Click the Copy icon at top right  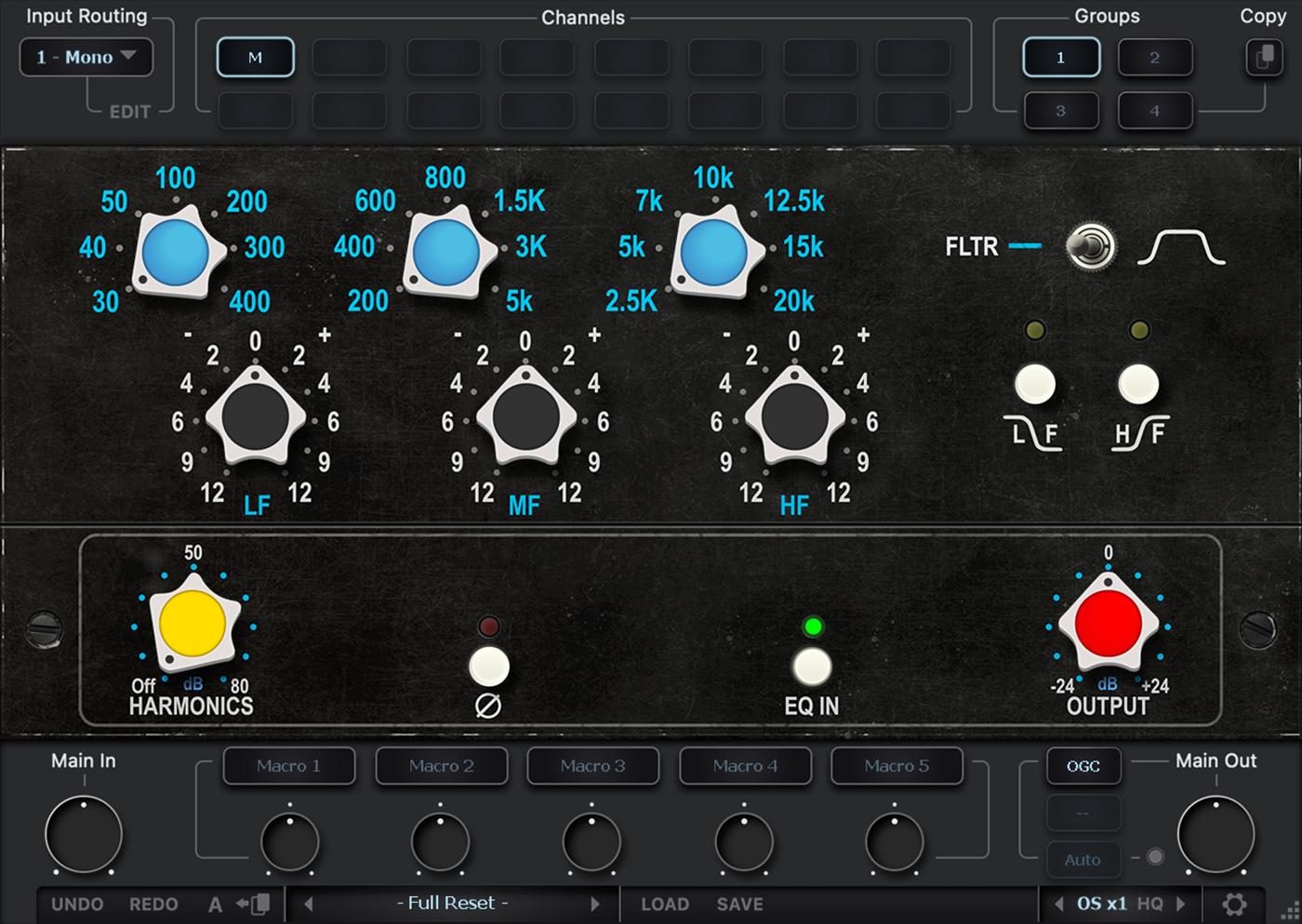click(1264, 58)
